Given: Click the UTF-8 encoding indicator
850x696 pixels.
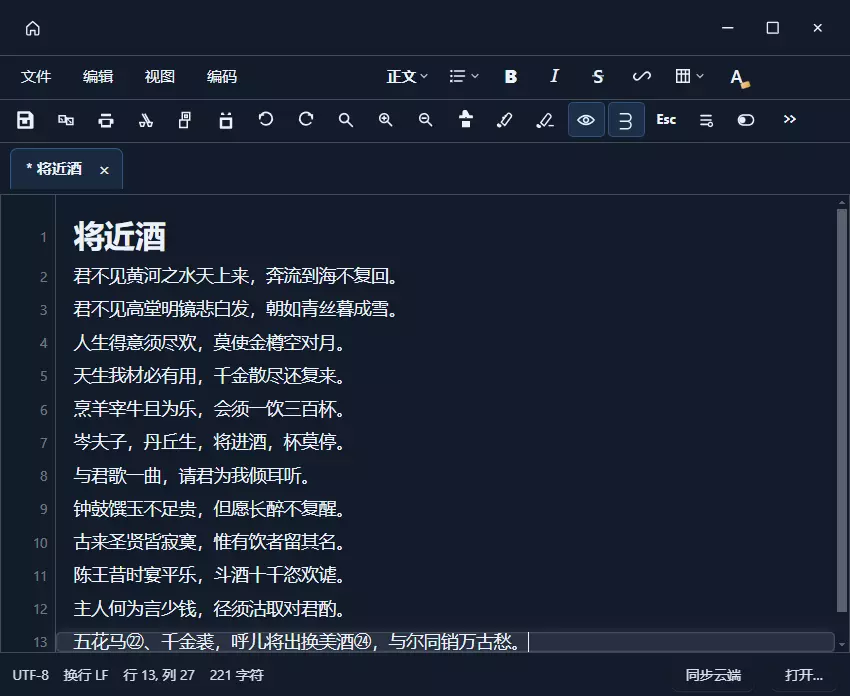Looking at the screenshot, I should click(x=30, y=675).
